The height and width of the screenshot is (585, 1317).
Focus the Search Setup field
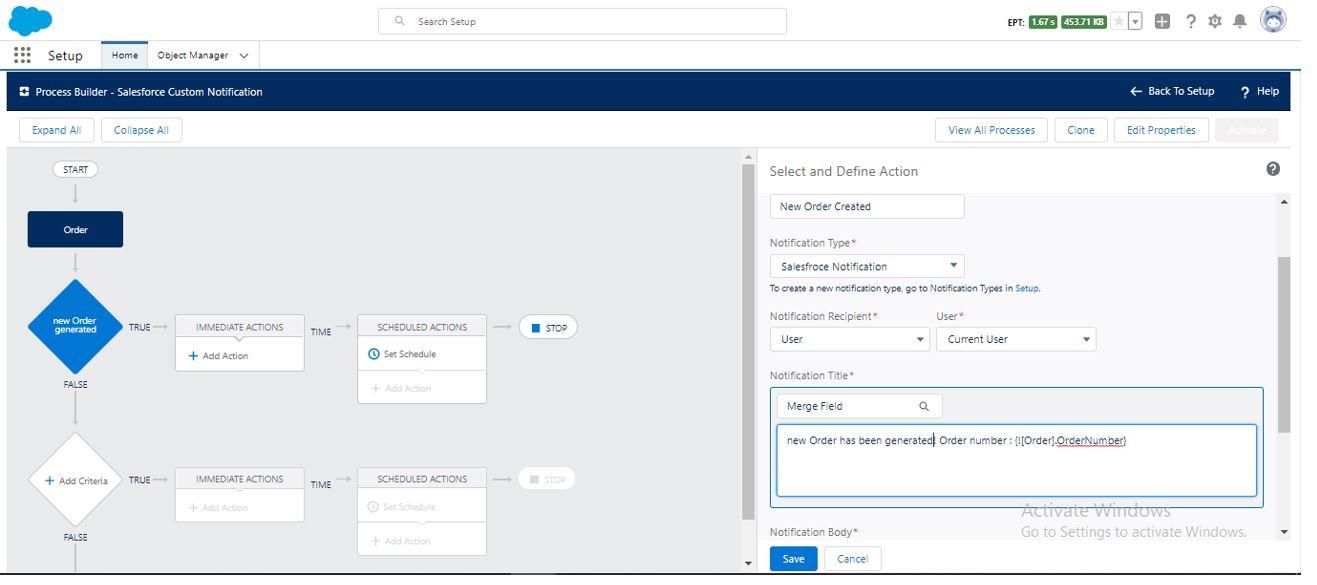[582, 21]
